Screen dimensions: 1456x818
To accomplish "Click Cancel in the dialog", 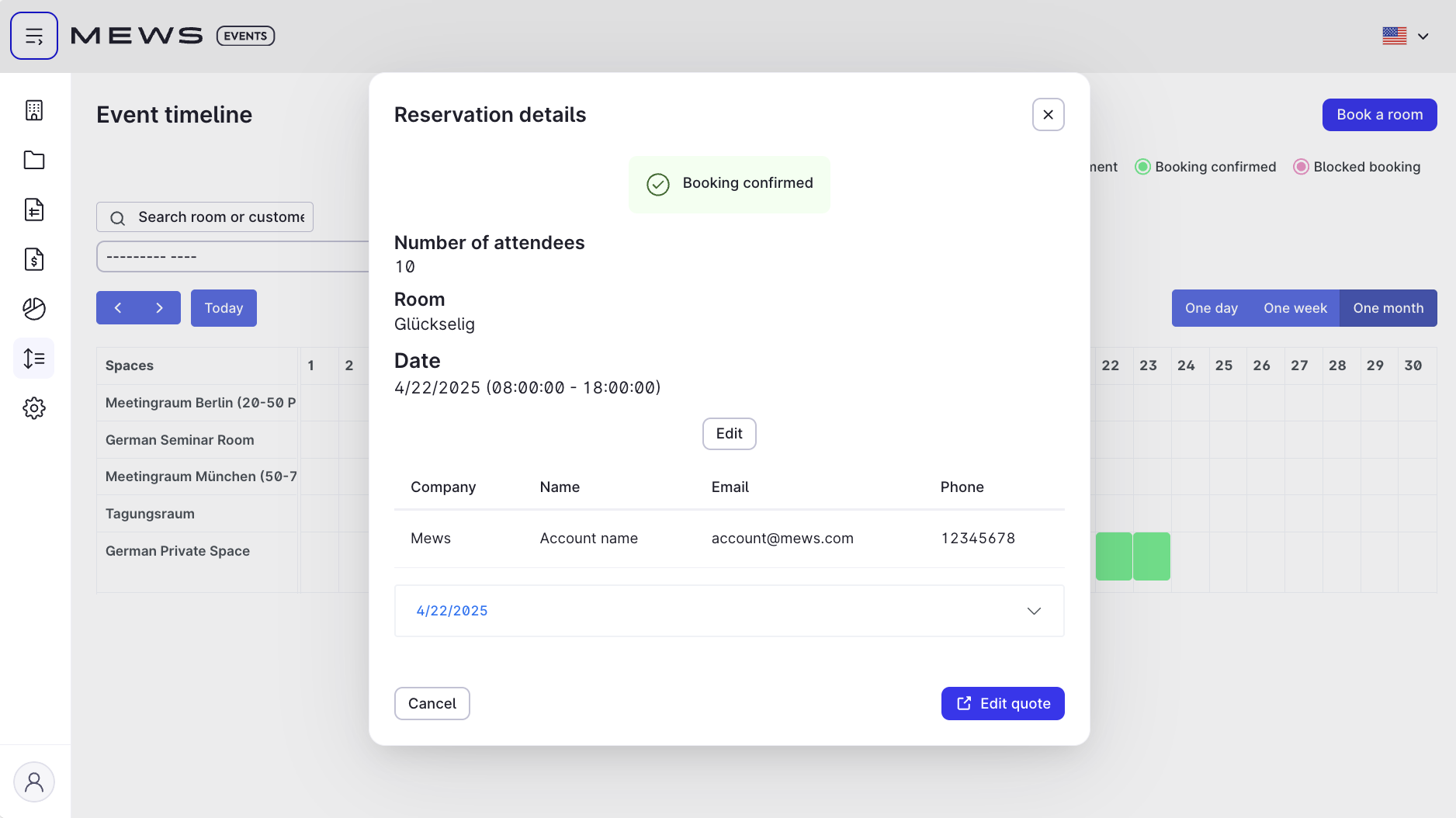I will 432,704.
